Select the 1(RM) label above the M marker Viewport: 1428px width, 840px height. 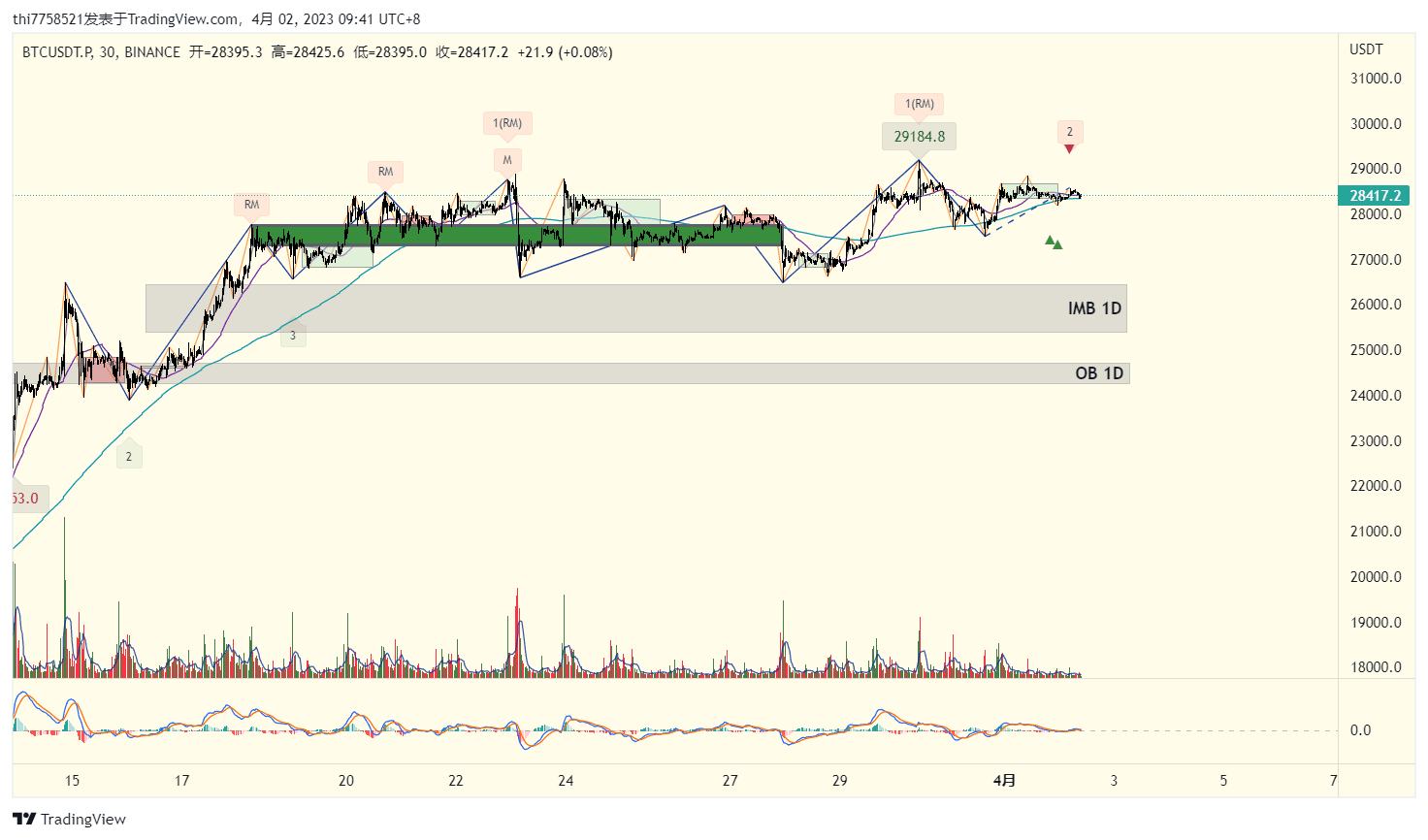[507, 123]
